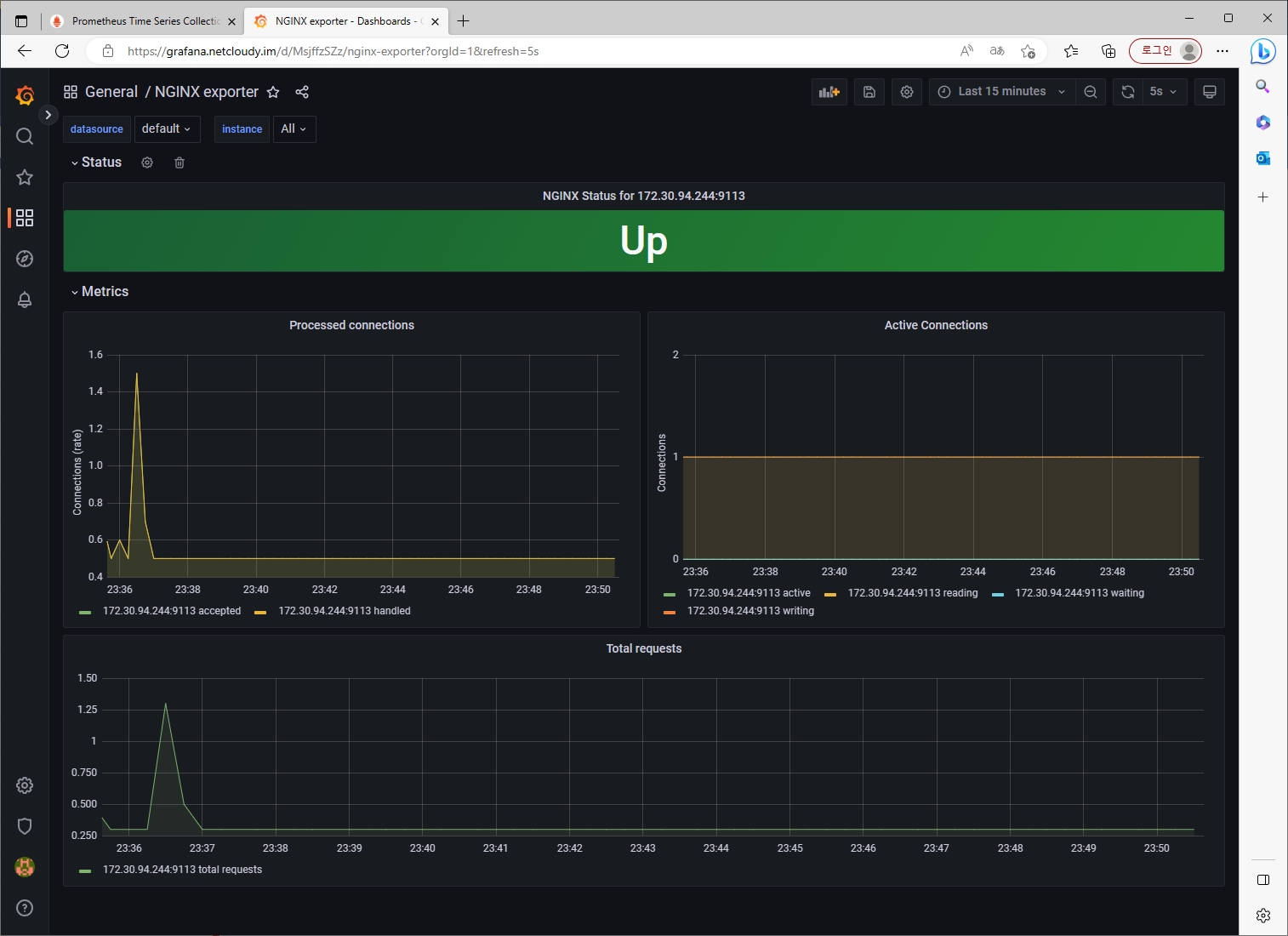Viewport: 1288px width, 936px height.
Task: Switch to Prometheus Time Series tab
Action: coord(143,21)
